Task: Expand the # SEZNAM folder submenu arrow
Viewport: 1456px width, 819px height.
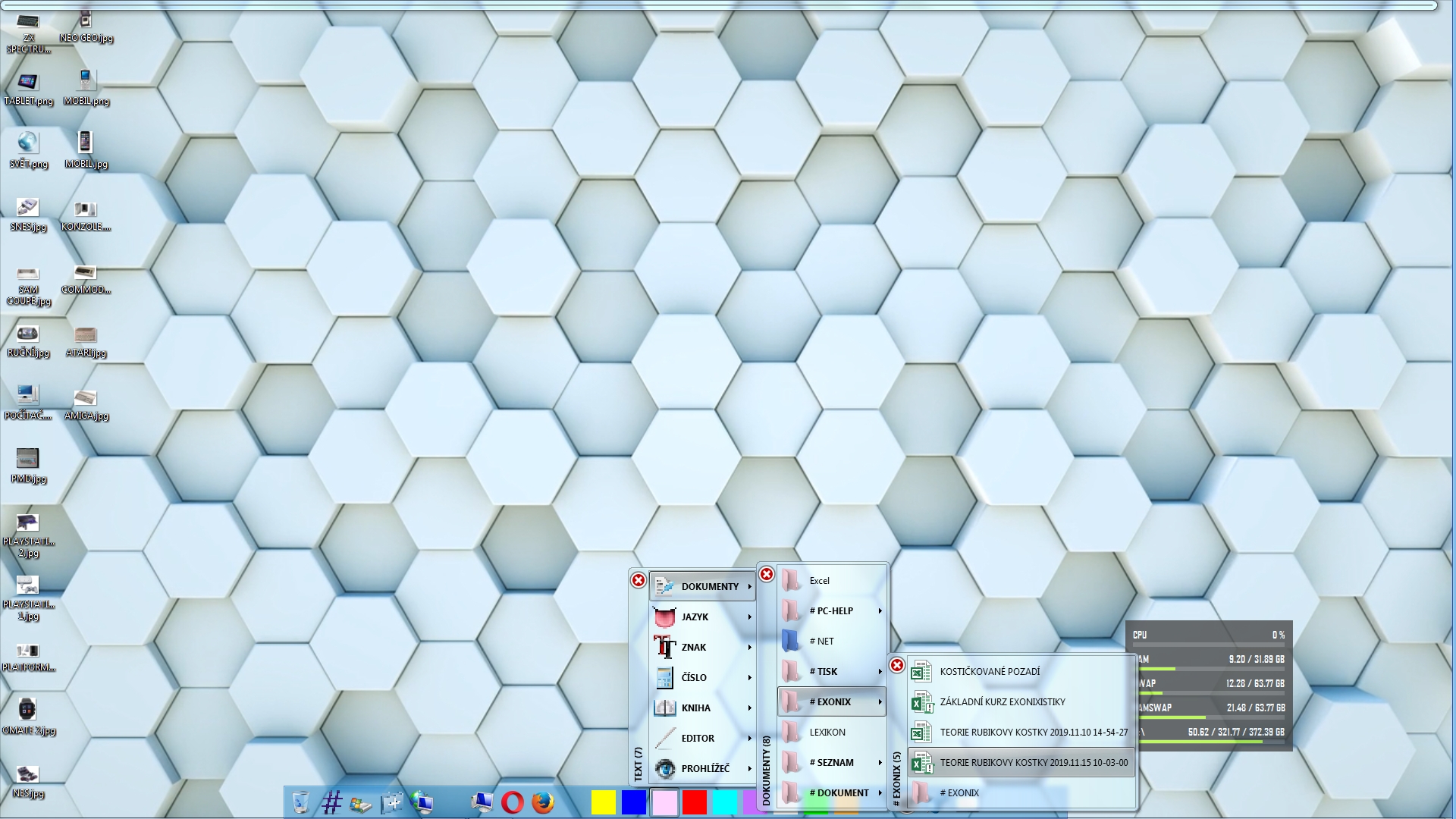Action: (x=880, y=762)
